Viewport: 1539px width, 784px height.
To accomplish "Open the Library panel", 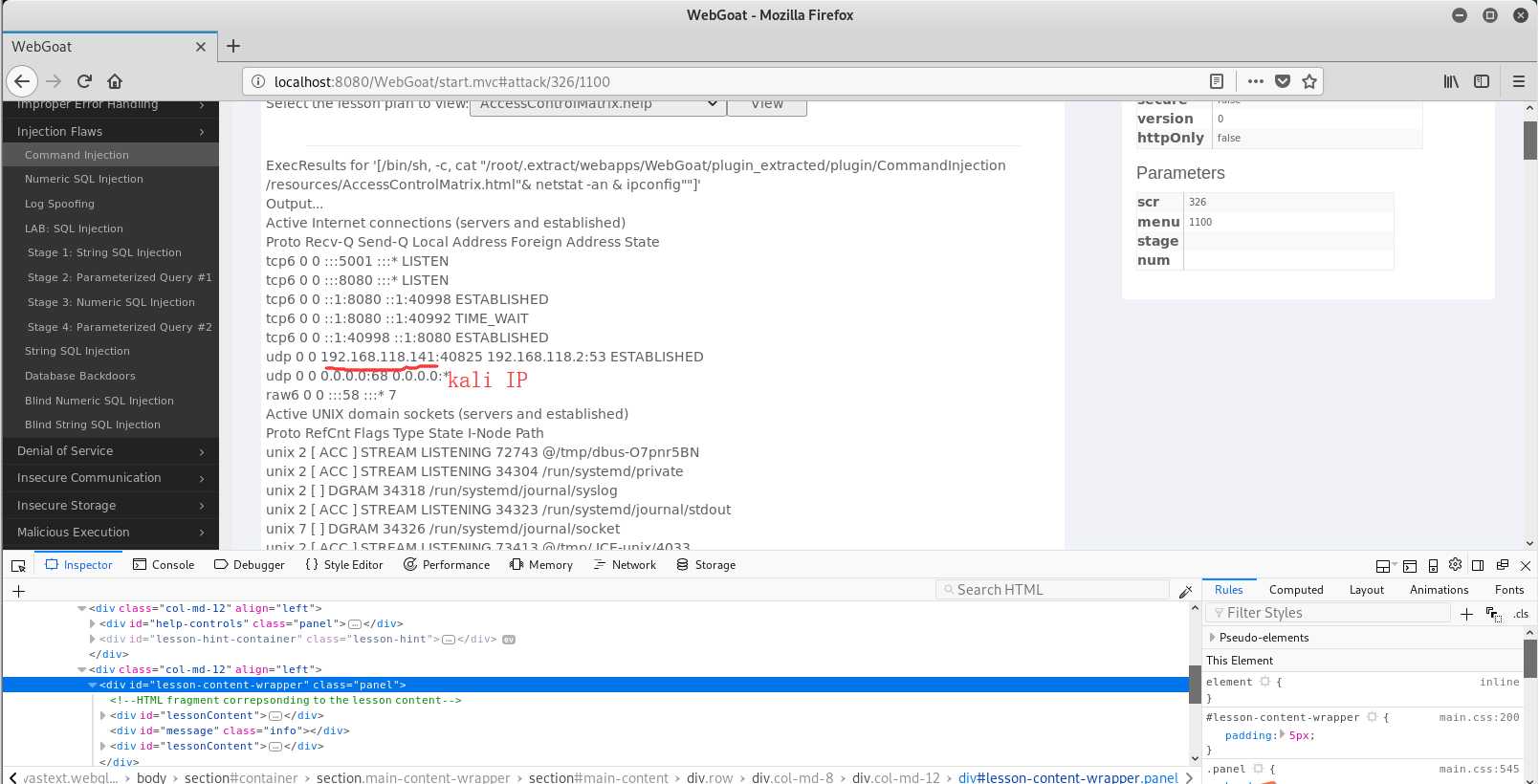I will point(1451,81).
